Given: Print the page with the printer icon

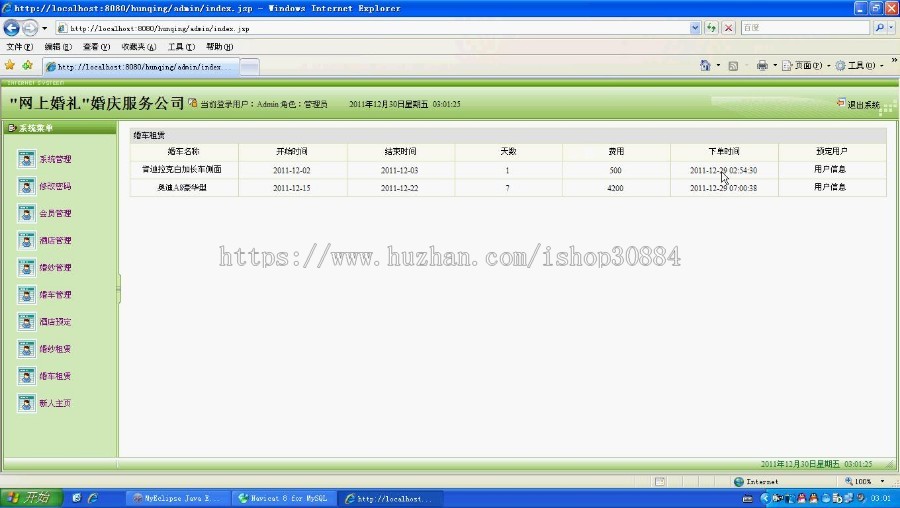Looking at the screenshot, I should [x=762, y=65].
